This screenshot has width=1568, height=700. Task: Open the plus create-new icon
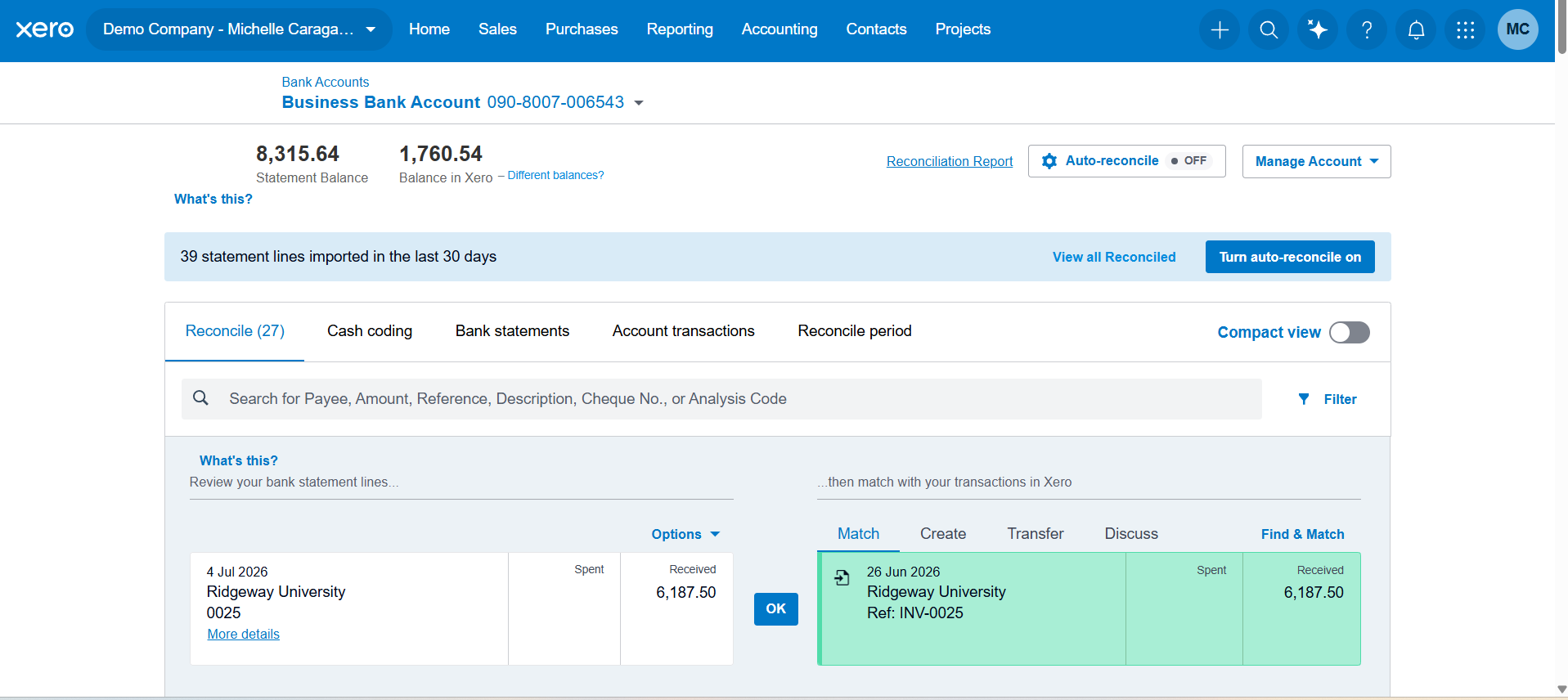coord(1220,30)
